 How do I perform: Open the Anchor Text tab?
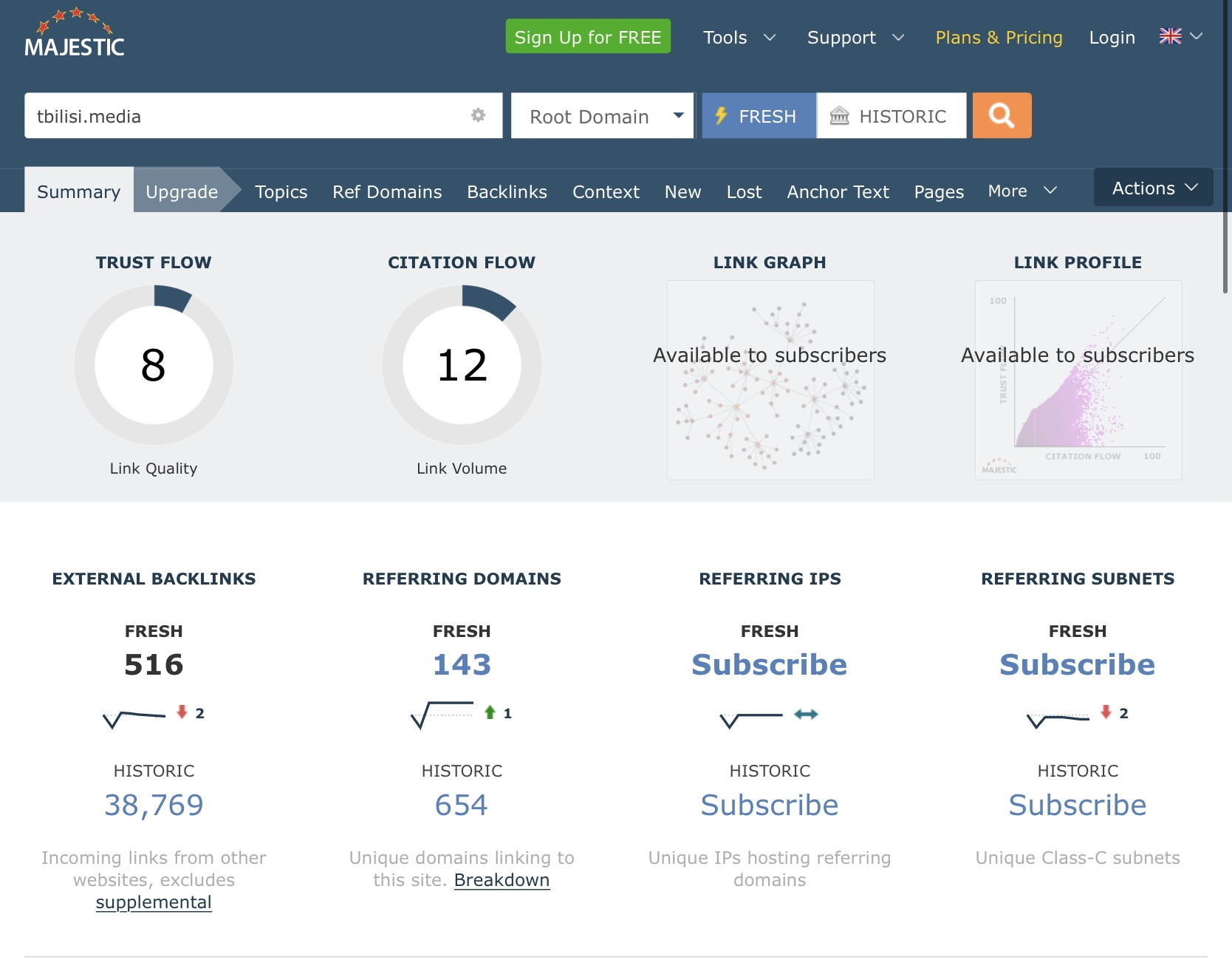tap(838, 191)
